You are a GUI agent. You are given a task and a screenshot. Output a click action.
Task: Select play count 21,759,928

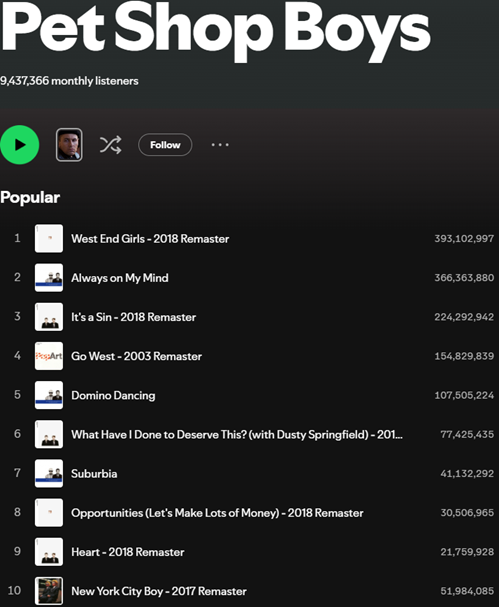point(467,552)
